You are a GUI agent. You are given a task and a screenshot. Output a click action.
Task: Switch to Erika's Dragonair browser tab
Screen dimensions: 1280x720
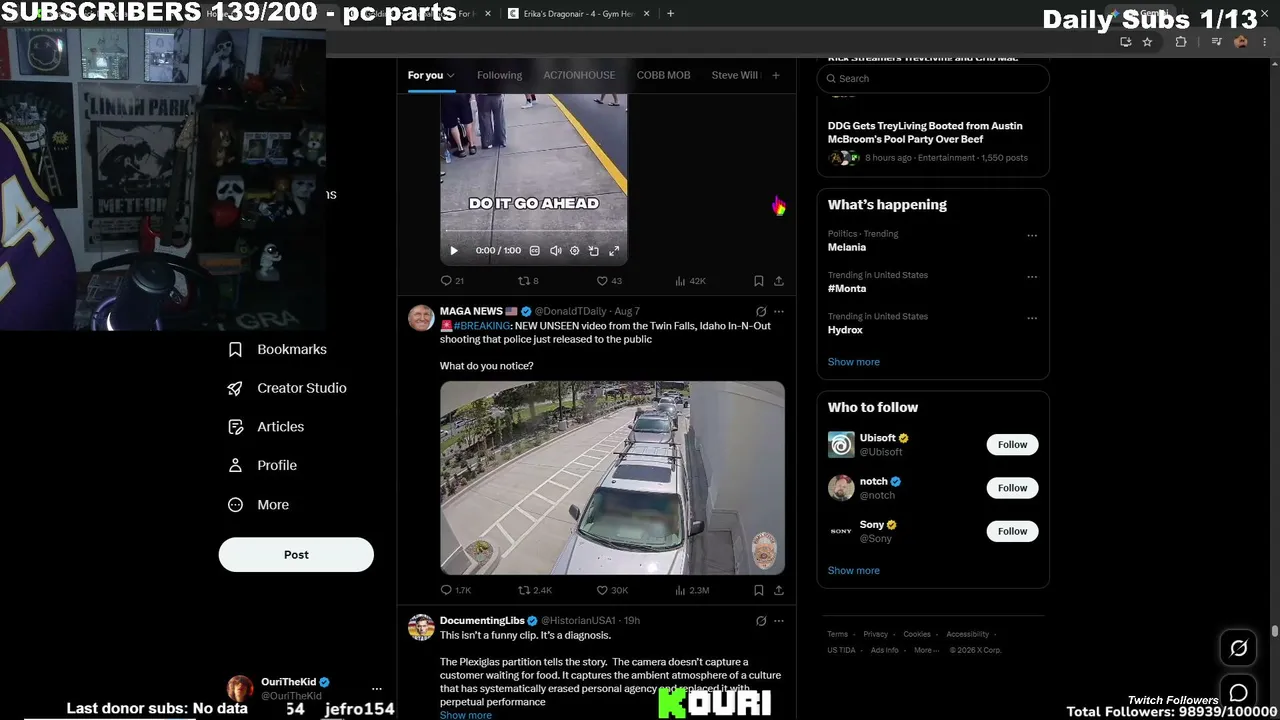coord(577,14)
